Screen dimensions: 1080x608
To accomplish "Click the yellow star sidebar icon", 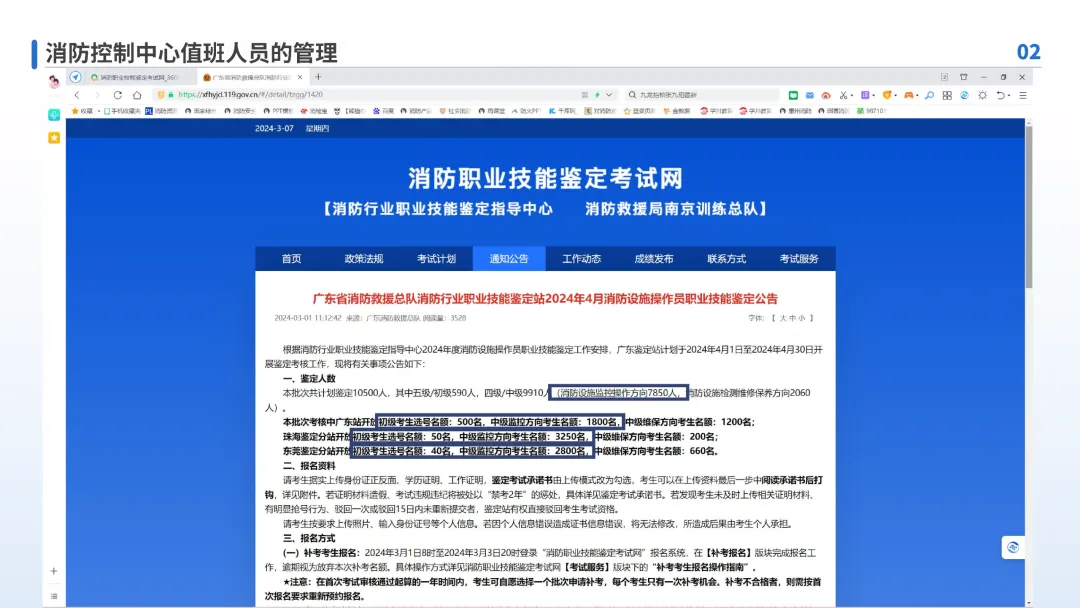I will pos(54,138).
